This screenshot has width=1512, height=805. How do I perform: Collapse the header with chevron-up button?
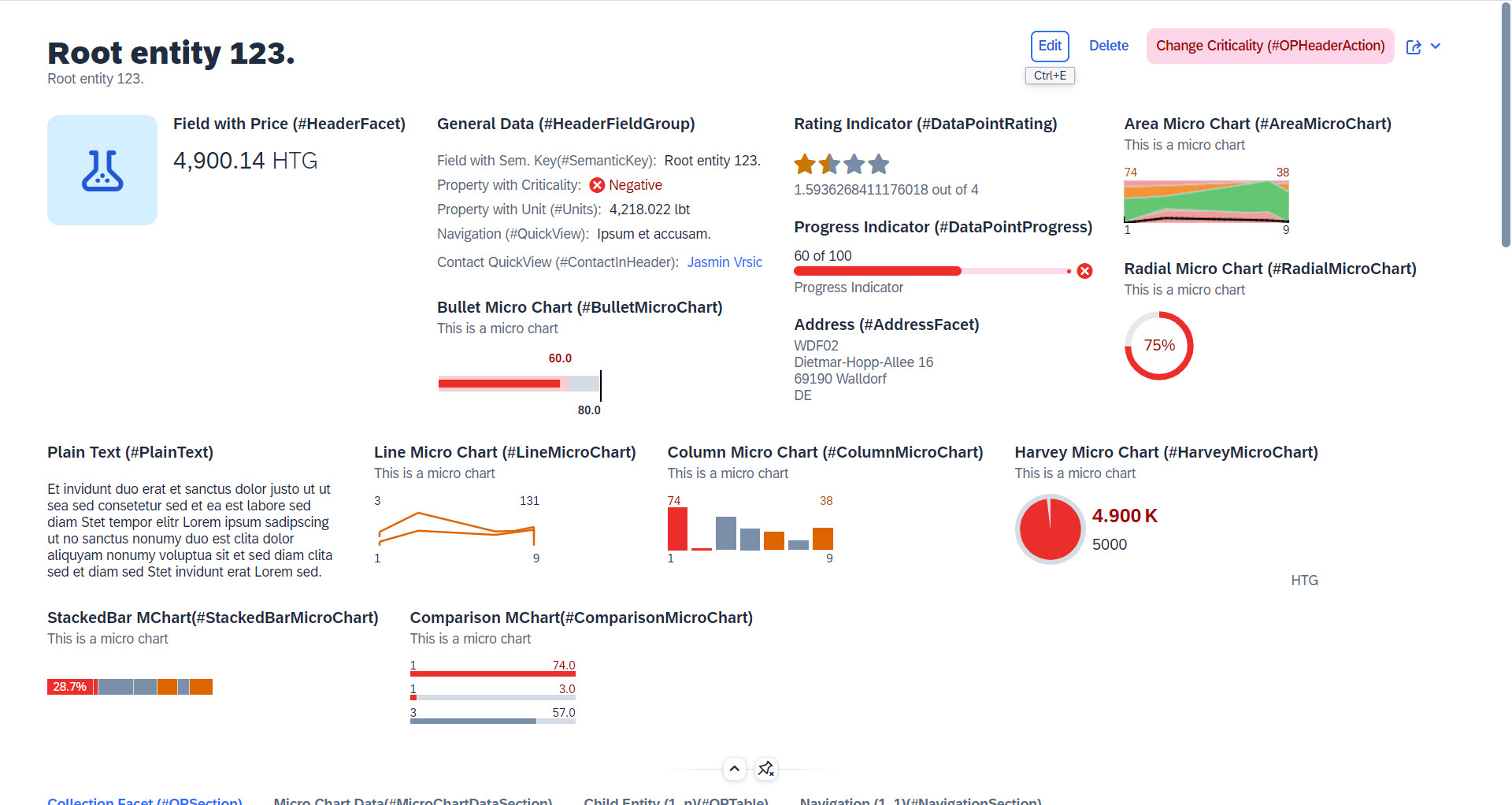tap(734, 769)
